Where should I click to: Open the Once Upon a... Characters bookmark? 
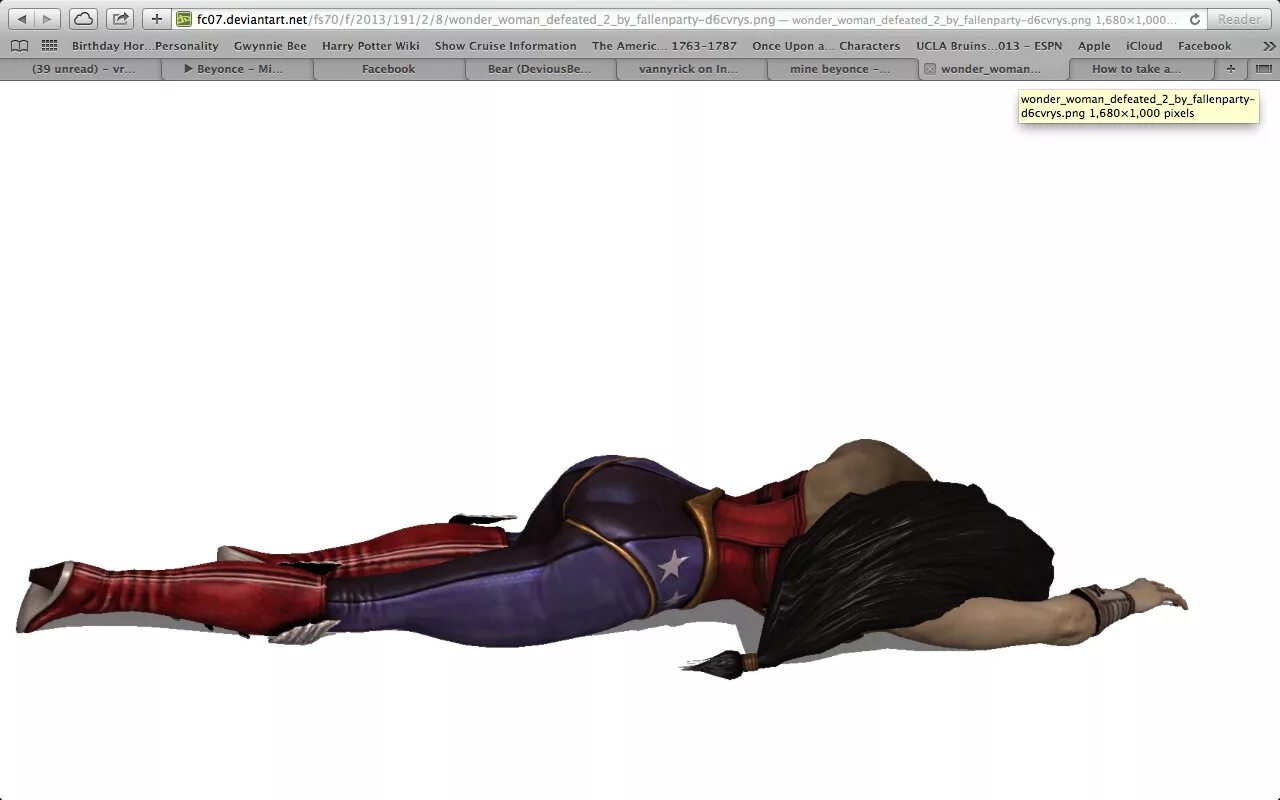[826, 46]
